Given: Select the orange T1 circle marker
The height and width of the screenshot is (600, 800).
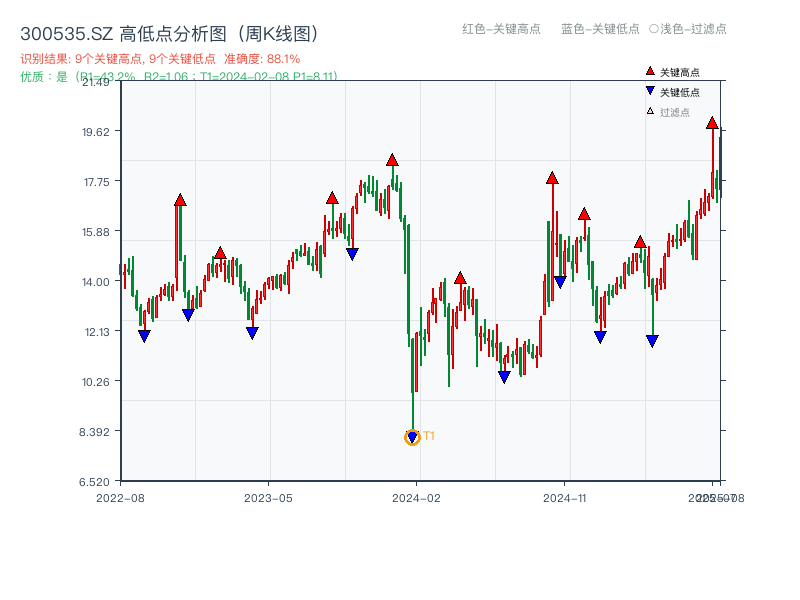Looking at the screenshot, I should click(x=412, y=437).
